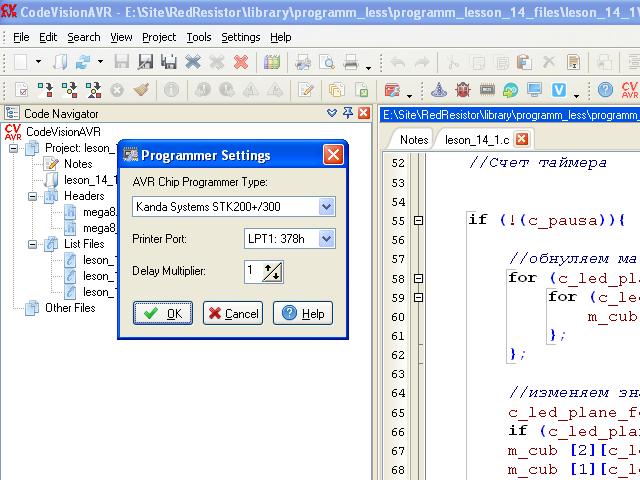
Task: Collapse the Headers tree node
Action: pyautogui.click(x=31, y=197)
